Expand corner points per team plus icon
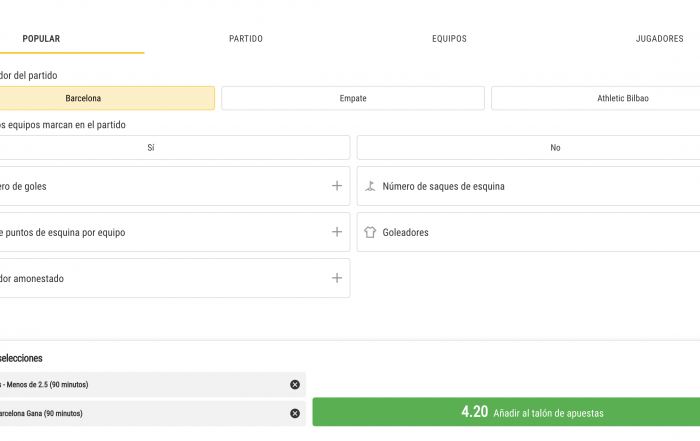 pyautogui.click(x=337, y=232)
